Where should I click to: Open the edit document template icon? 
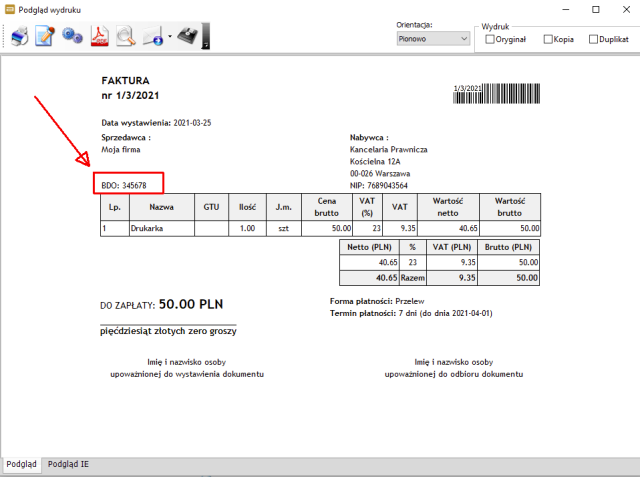(45, 36)
